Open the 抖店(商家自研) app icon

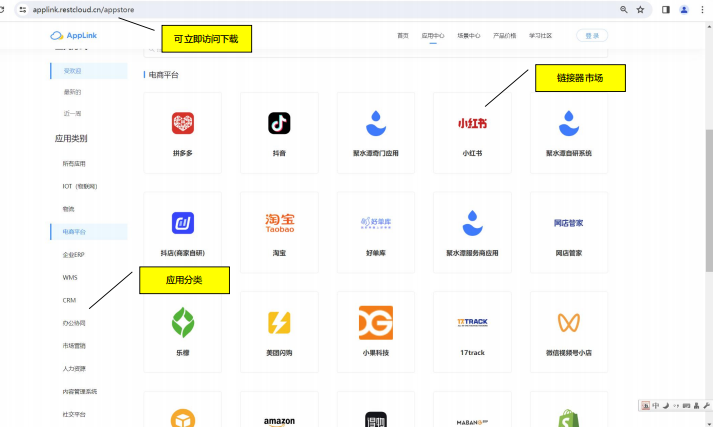tap(183, 223)
